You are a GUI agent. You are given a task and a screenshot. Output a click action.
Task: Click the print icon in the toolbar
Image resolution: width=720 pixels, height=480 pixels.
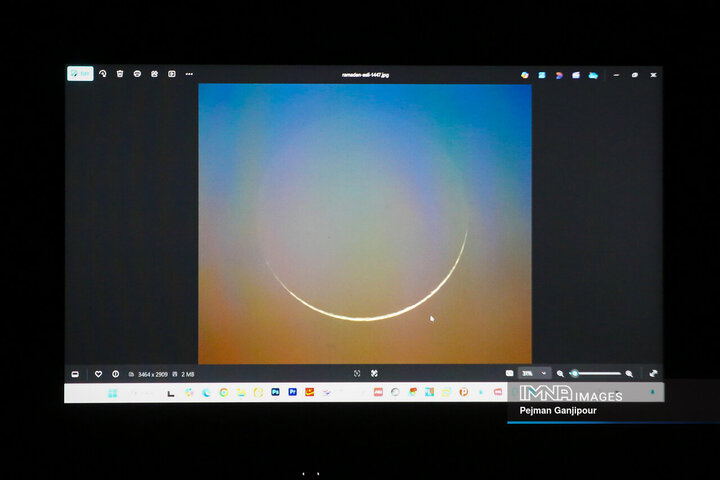tap(137, 73)
